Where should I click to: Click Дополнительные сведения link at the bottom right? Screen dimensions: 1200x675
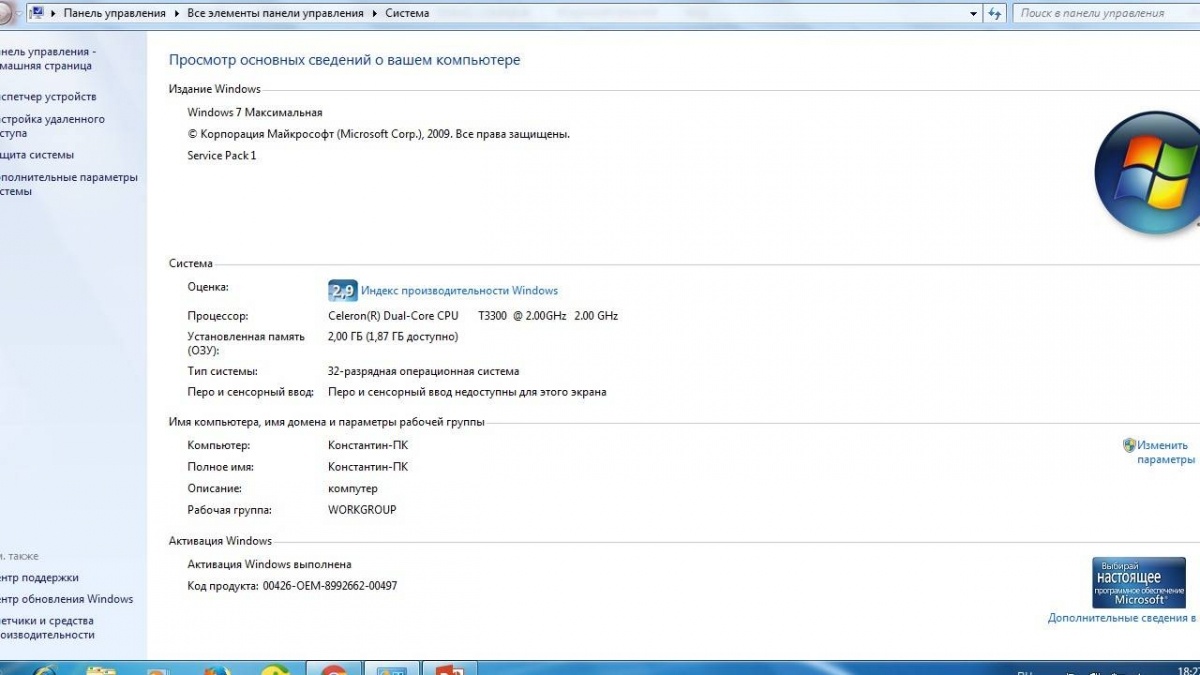click(x=1122, y=618)
